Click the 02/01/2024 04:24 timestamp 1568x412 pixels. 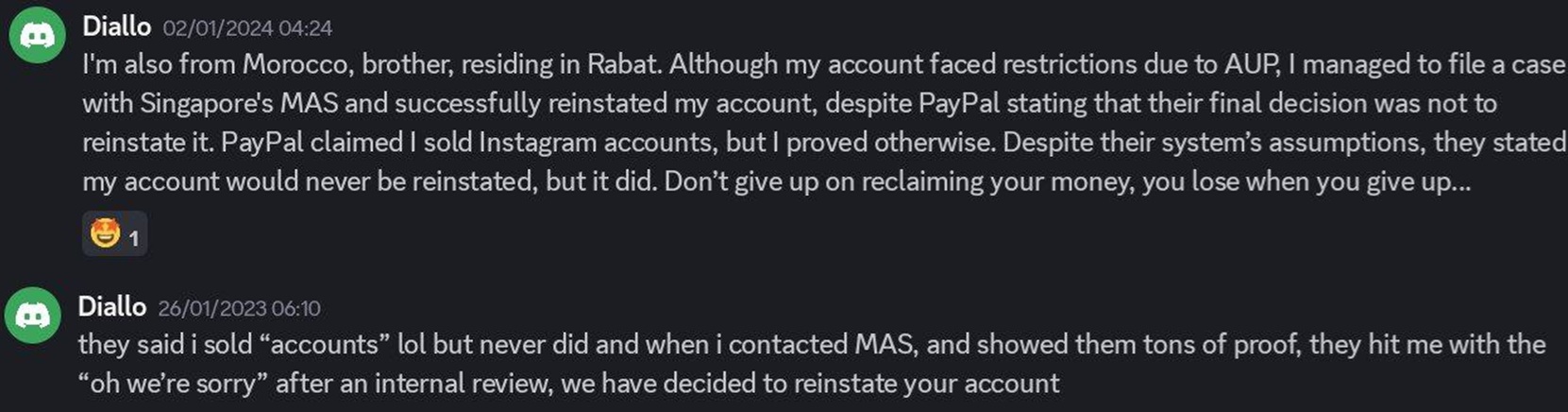[247, 28]
